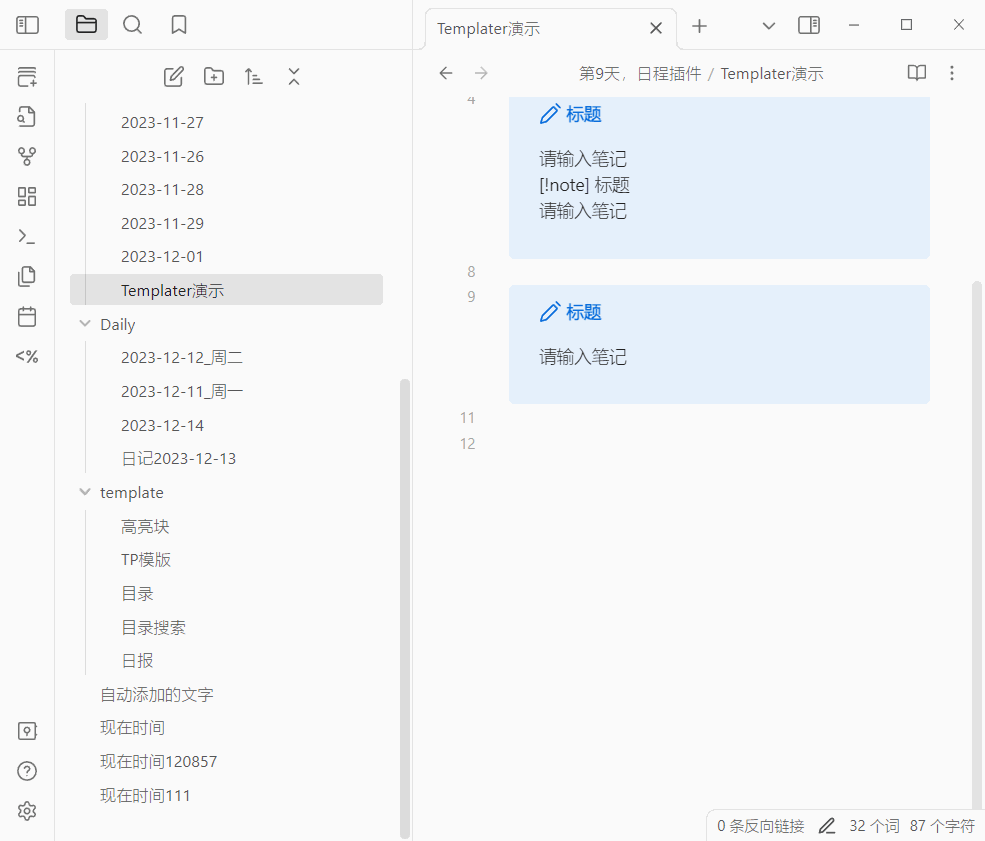The height and width of the screenshot is (841, 985).
Task: Toggle the left sidebar
Action: click(x=27, y=25)
